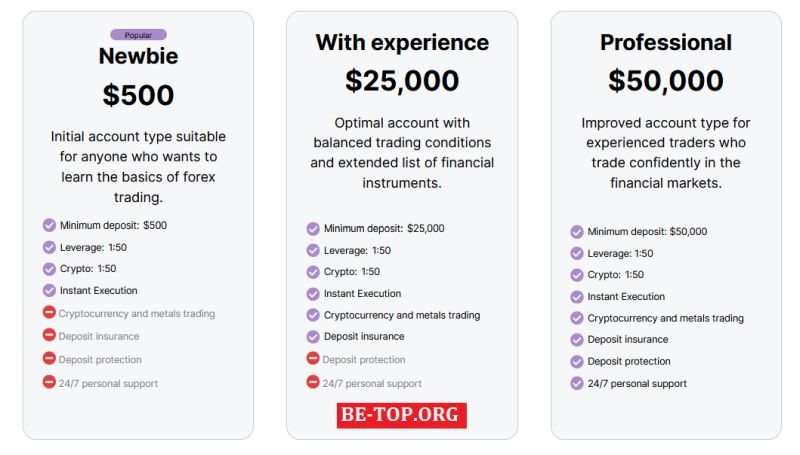The width and height of the screenshot is (800, 455).
Task: Click the purple checkmark next to Newbie Minimum deposit: $500
Action: 49,225
